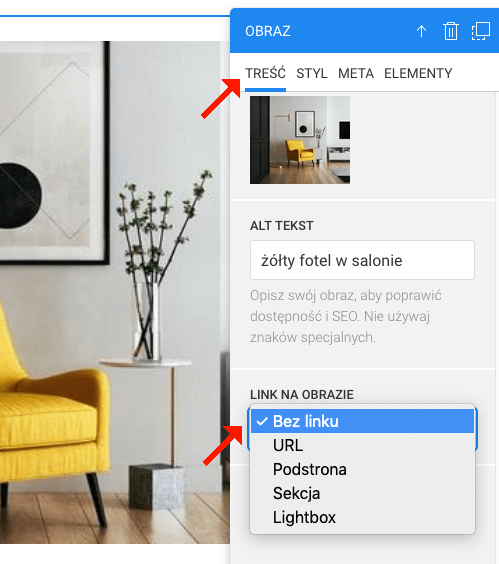Click the ALT TEKST section label

pyautogui.click(x=282, y=226)
